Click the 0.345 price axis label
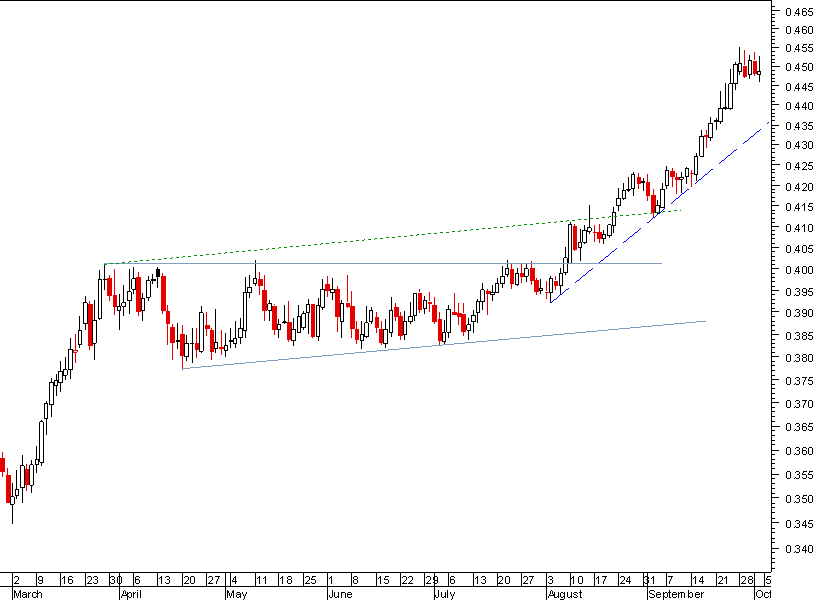The image size is (817, 600). coord(799,523)
